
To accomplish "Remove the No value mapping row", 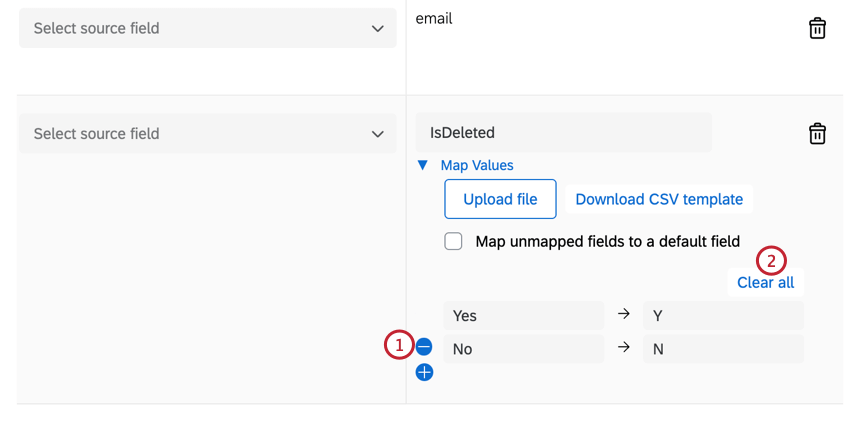I will click(x=424, y=347).
